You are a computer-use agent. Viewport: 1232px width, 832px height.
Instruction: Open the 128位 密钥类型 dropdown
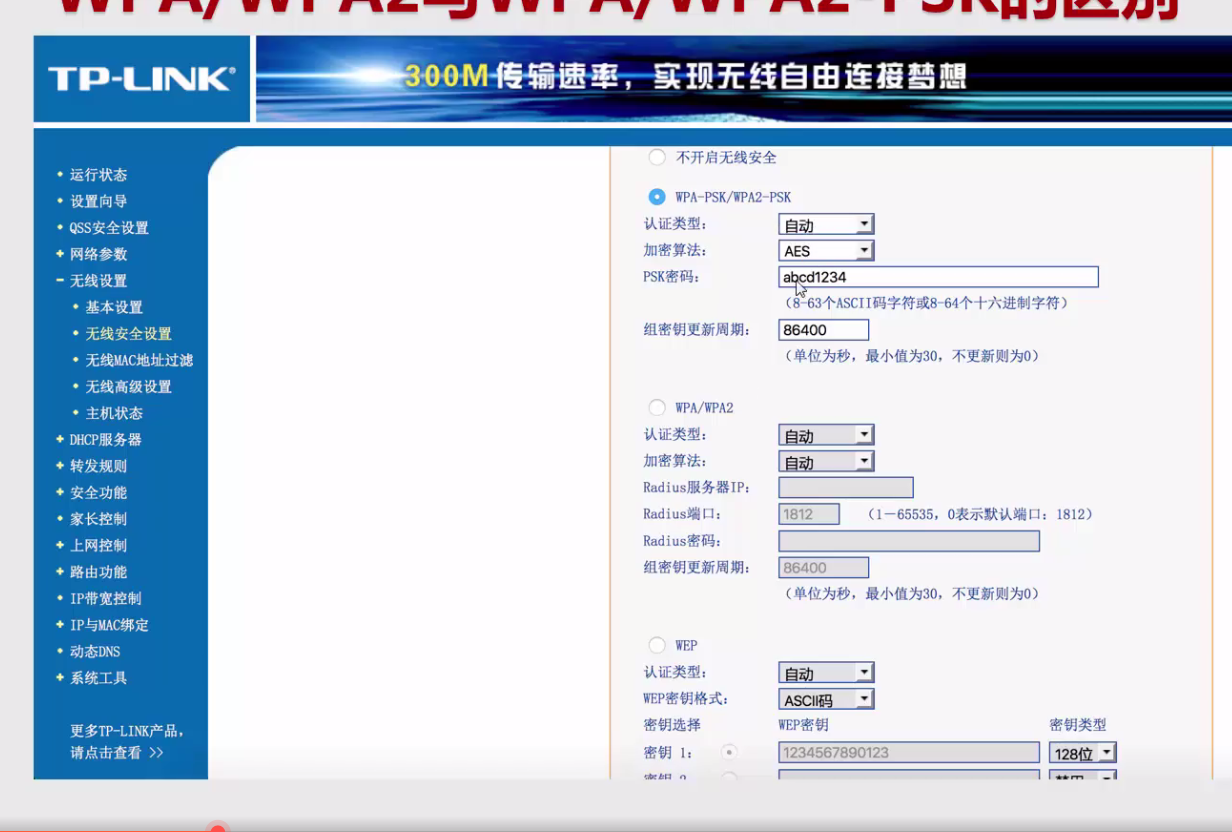pos(1082,752)
